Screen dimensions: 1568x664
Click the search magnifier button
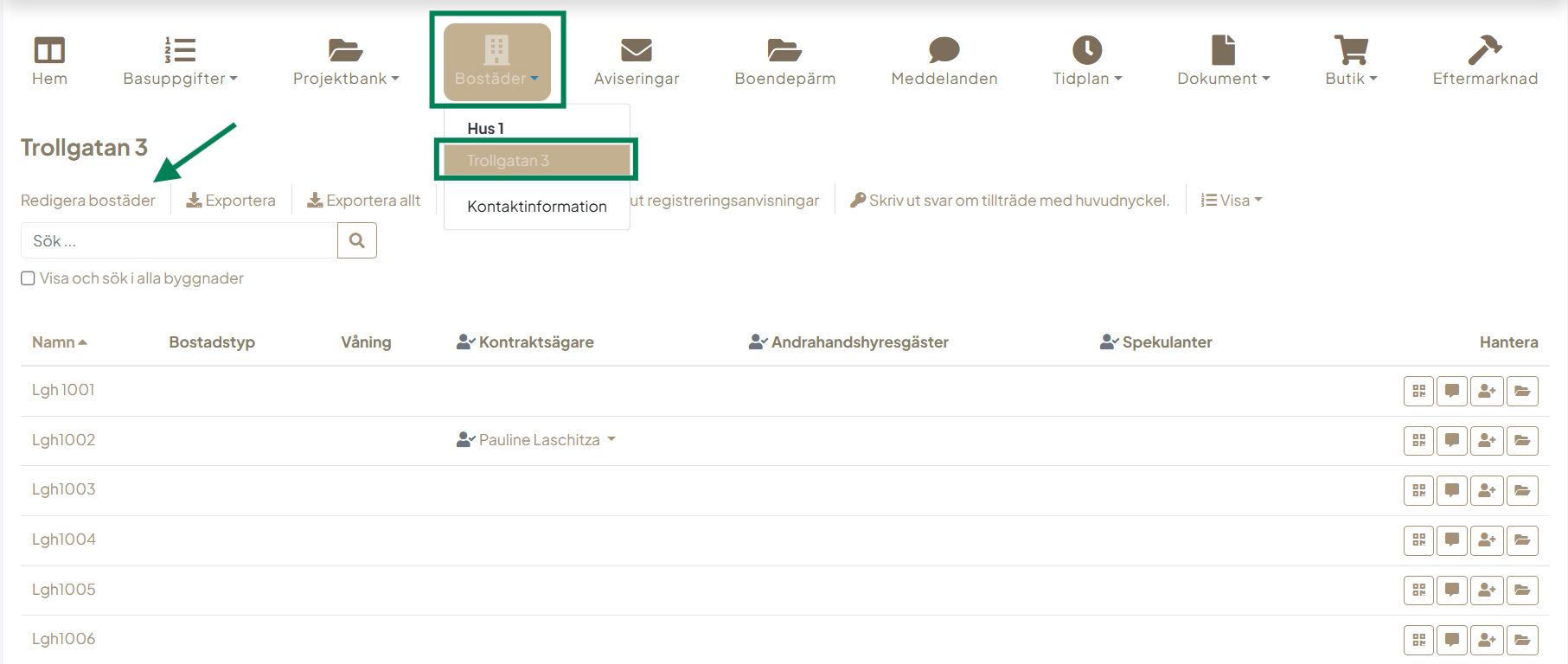pyautogui.click(x=357, y=241)
